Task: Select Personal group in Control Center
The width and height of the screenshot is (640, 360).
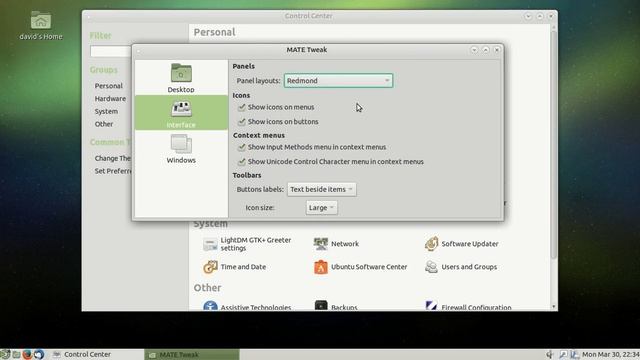Action: [x=109, y=86]
